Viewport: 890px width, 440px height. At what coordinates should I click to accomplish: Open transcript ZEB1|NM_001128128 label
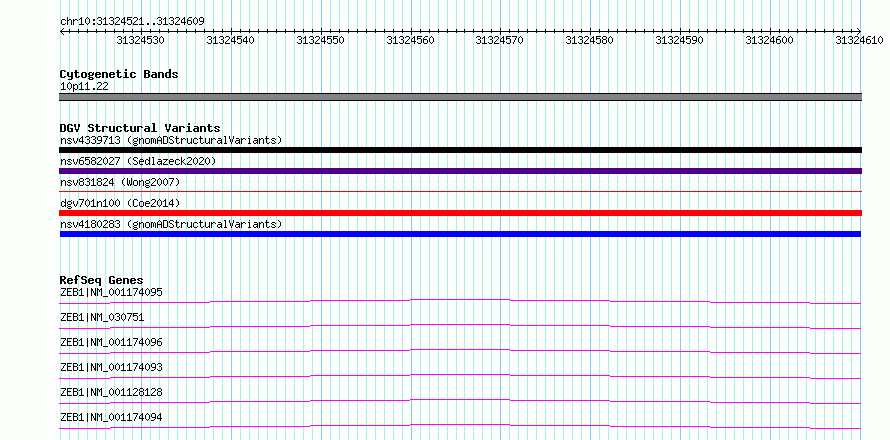click(x=111, y=392)
